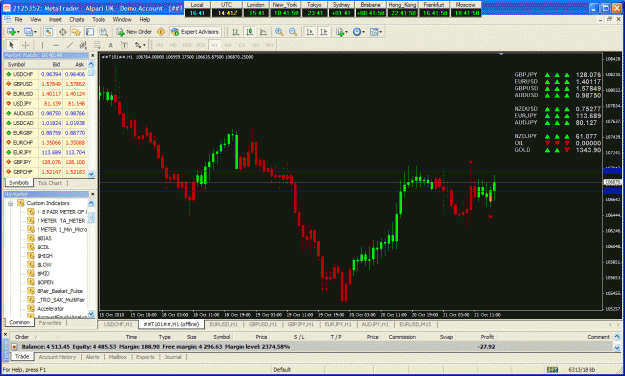Open the Account History terminal tab
Screen dimensions: 625x376
(x=57, y=357)
